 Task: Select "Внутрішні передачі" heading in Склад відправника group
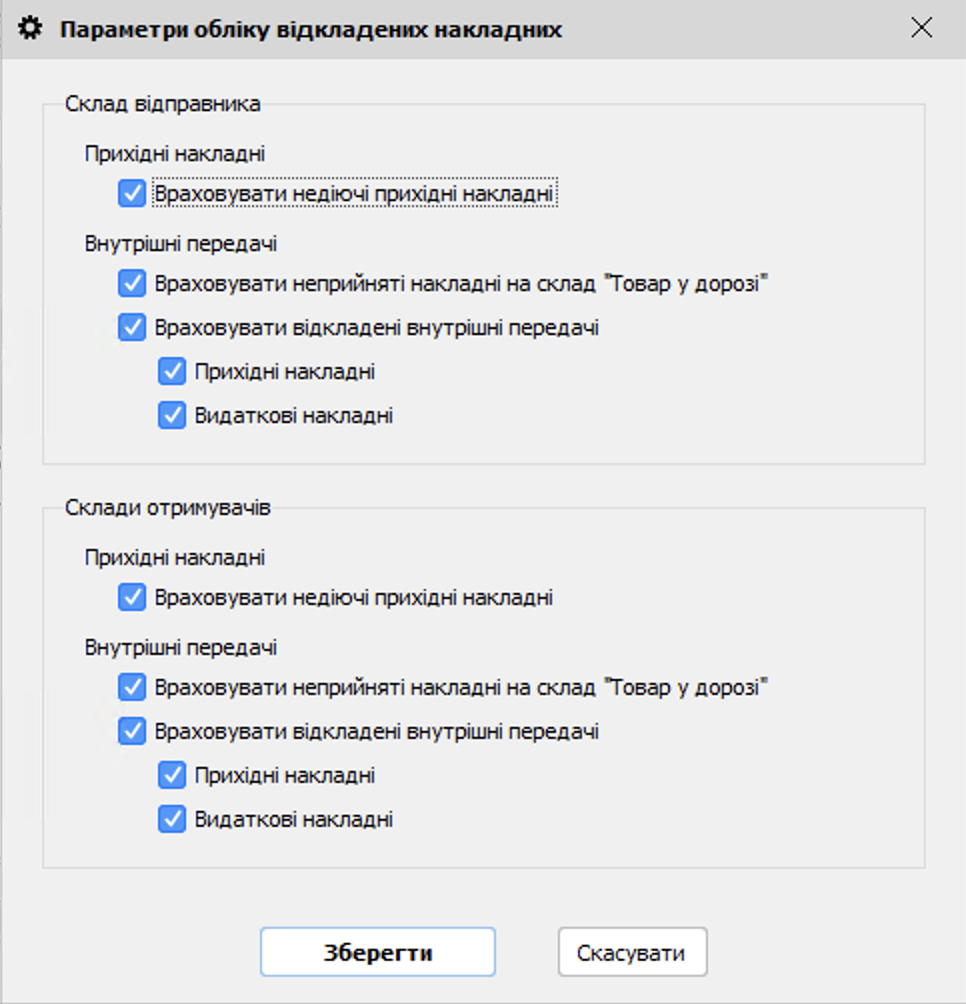point(181,244)
